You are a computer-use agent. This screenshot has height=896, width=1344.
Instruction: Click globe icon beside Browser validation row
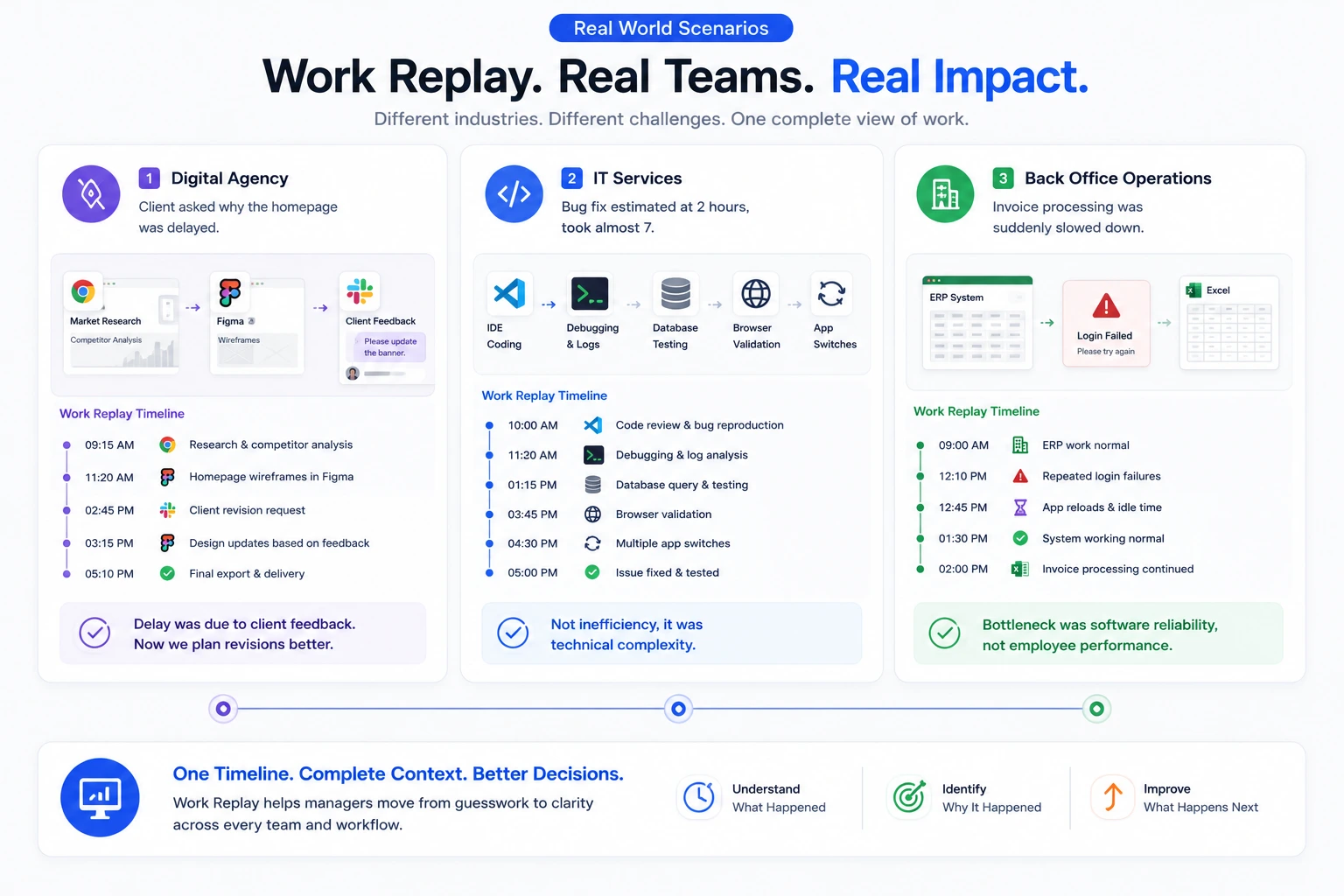tap(592, 514)
